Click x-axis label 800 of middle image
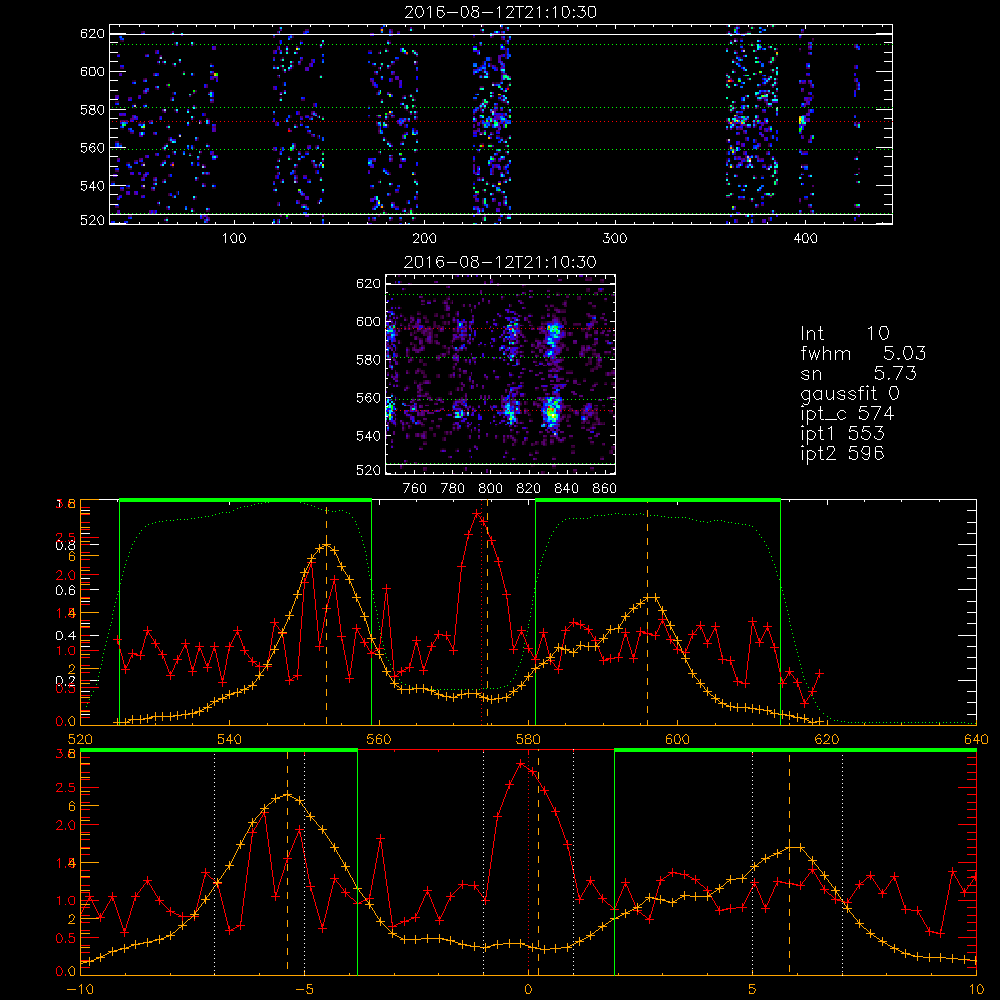Image resolution: width=1000 pixels, height=1000 pixels. pos(491,489)
